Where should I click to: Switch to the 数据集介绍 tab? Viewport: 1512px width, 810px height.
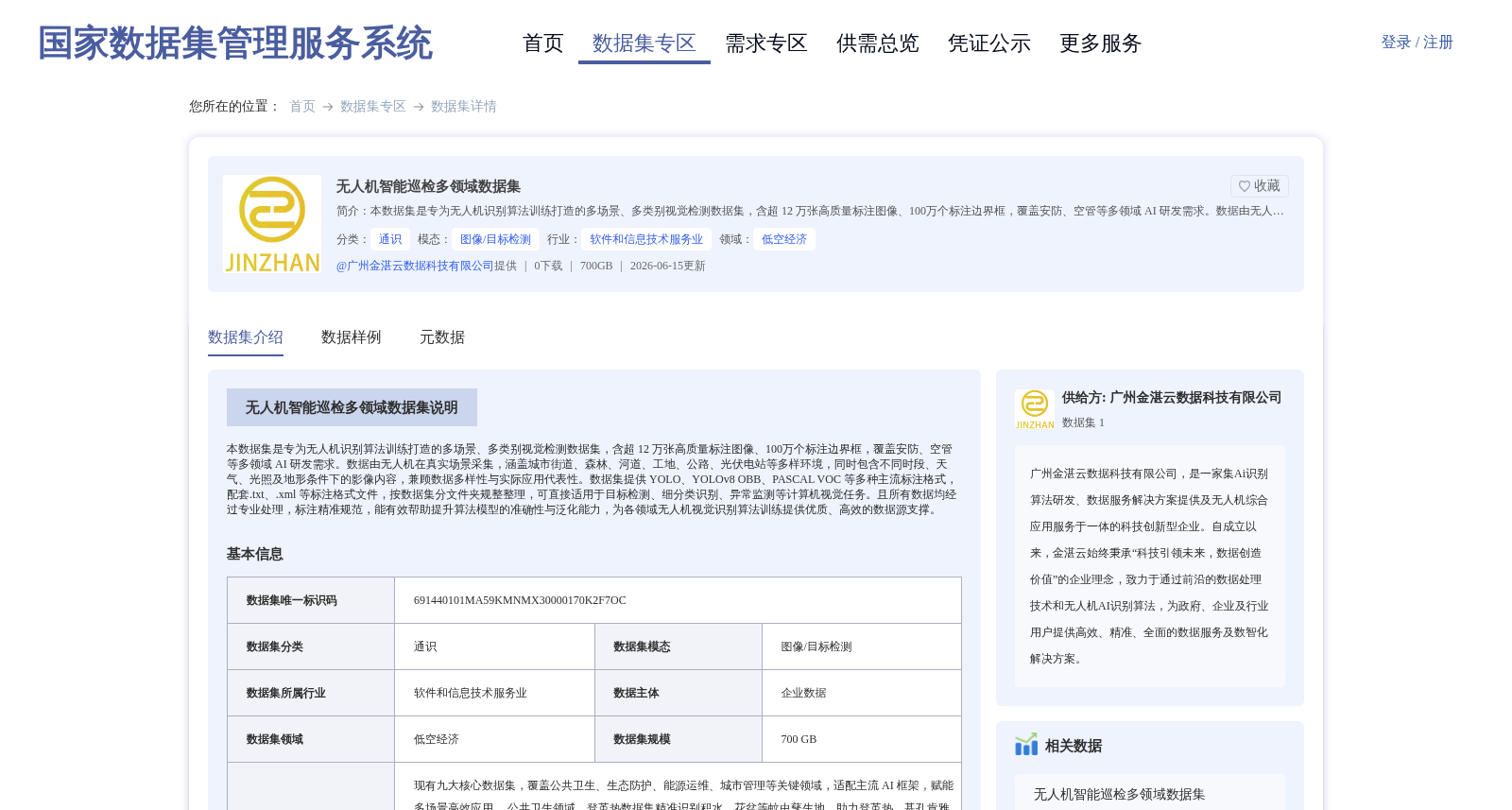coord(246,337)
